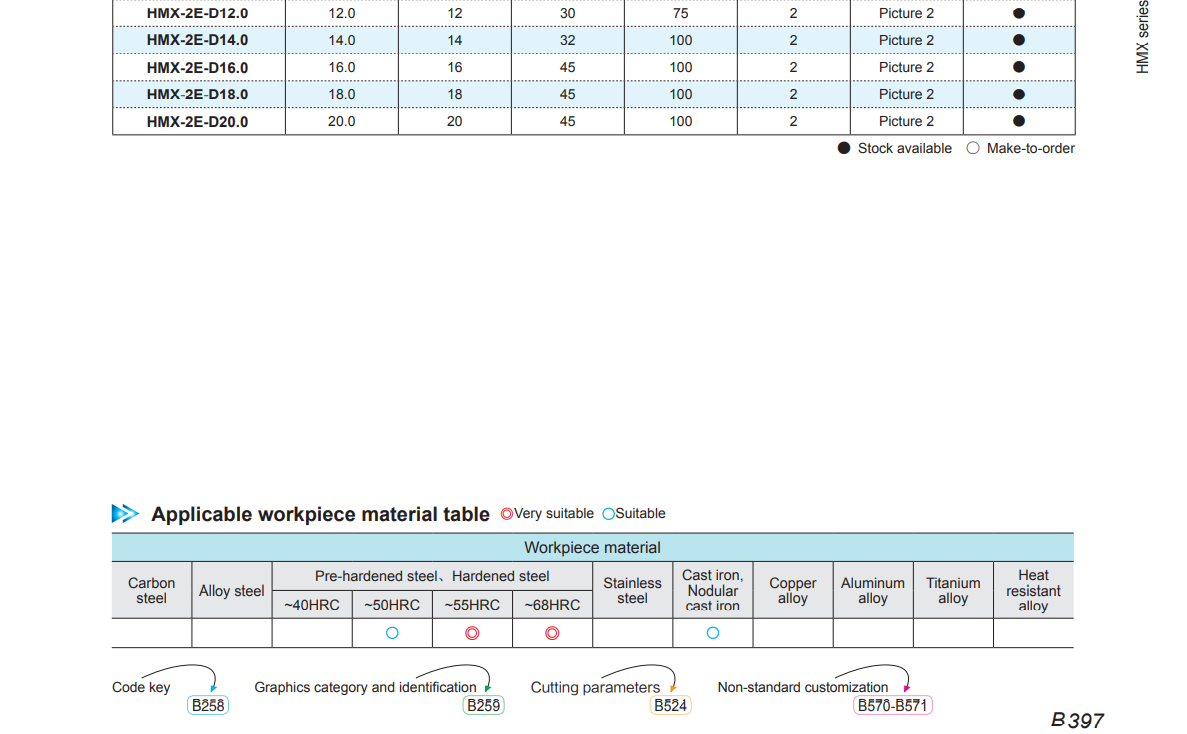Select the HMX-2E-D16.0 model name
1187x734 pixels.
[197, 67]
